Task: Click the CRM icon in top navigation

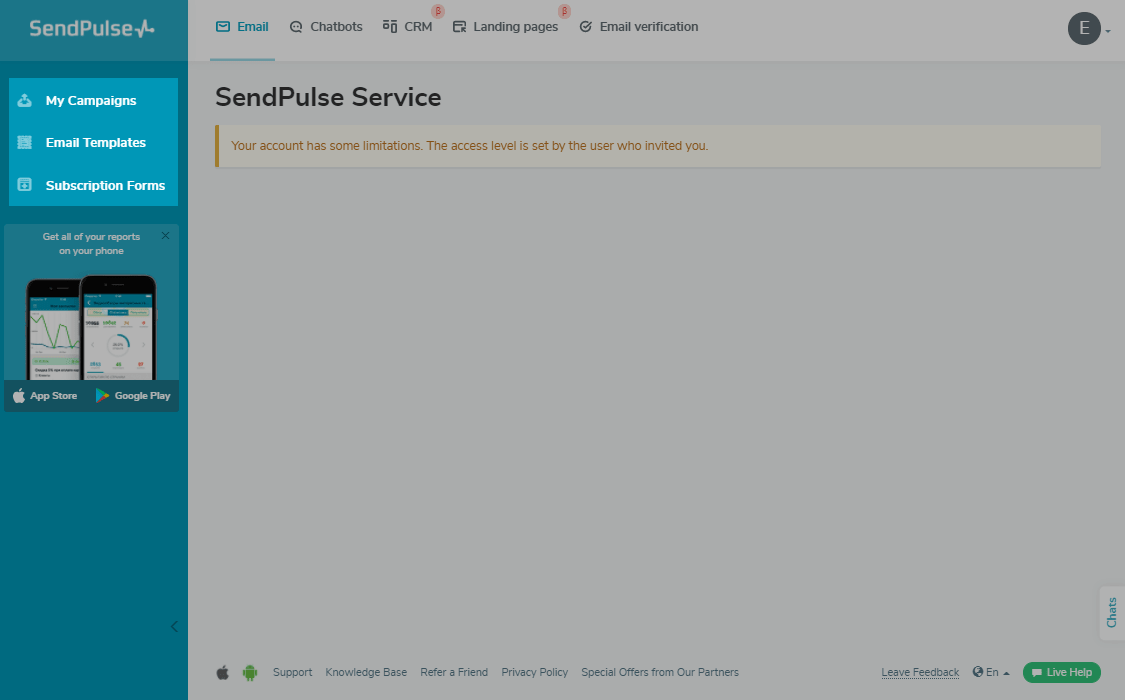Action: click(x=390, y=27)
